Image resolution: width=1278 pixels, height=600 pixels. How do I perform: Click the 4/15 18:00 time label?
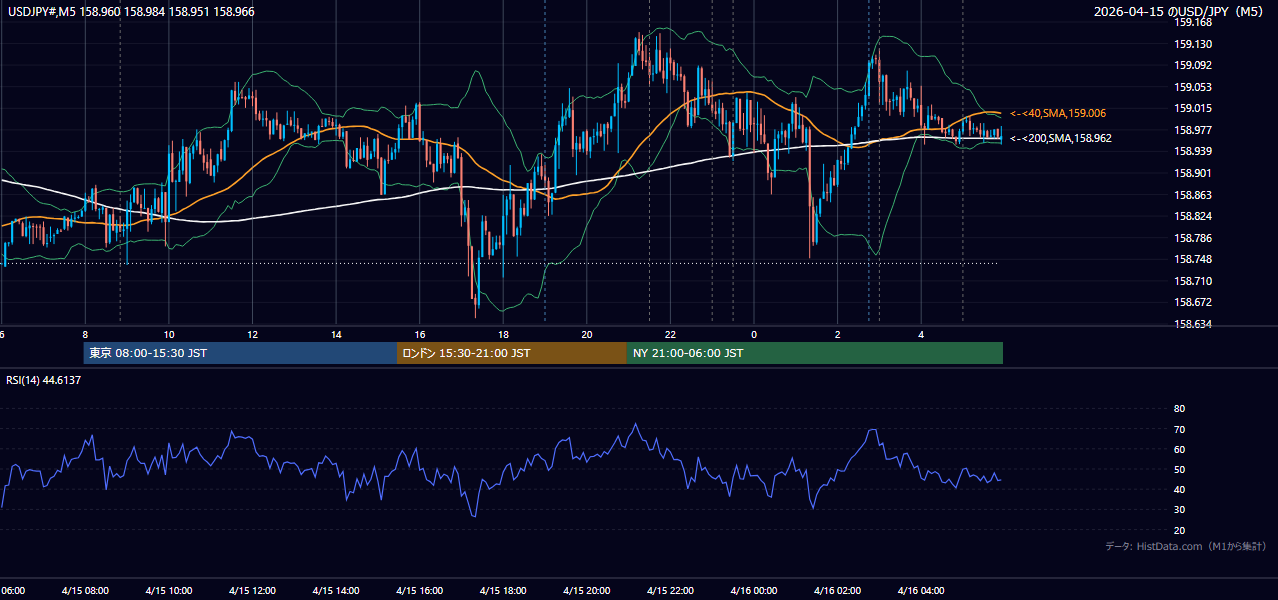pyautogui.click(x=503, y=591)
